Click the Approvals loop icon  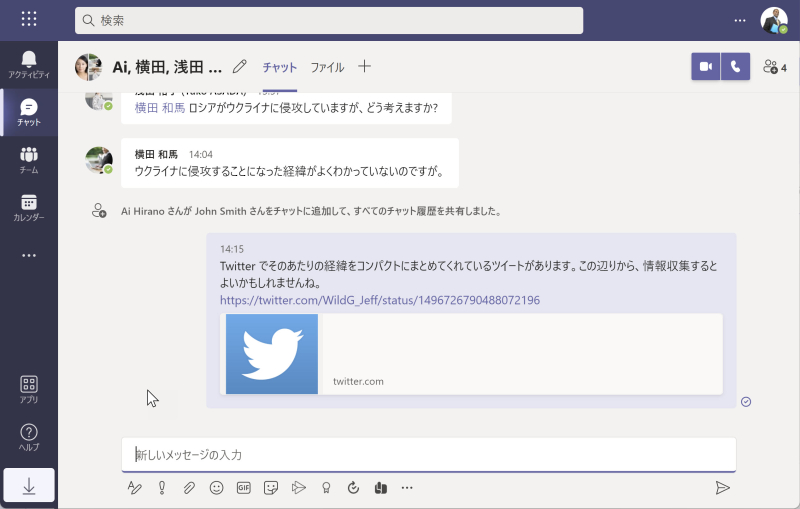tap(353, 488)
